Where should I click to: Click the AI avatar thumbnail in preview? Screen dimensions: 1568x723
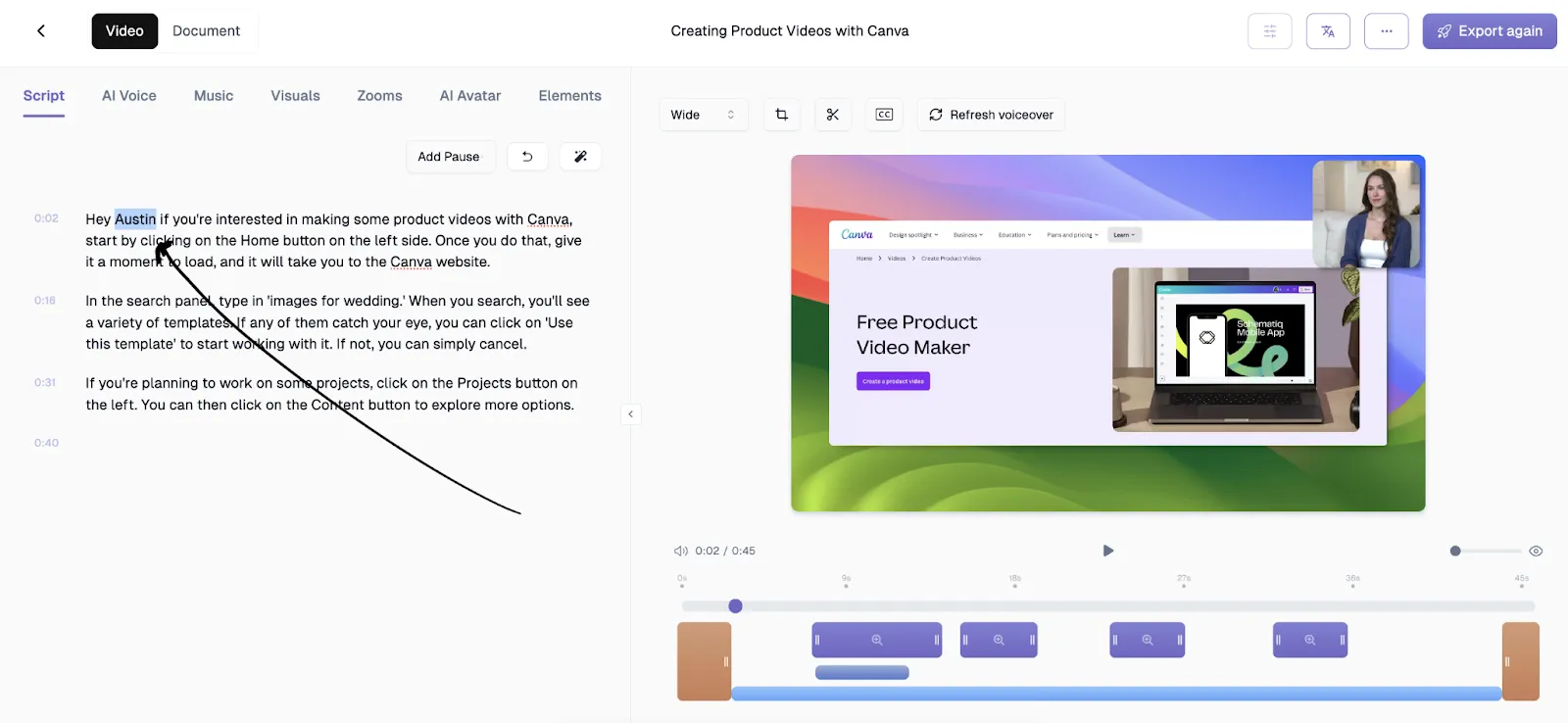[1366, 214]
